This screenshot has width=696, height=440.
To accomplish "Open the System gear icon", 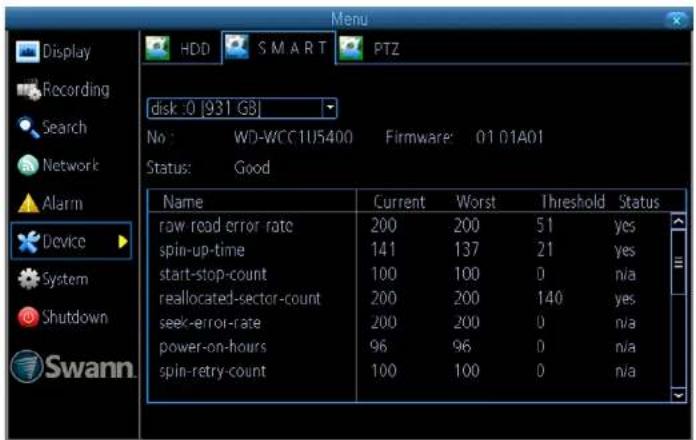I will pos(28,279).
